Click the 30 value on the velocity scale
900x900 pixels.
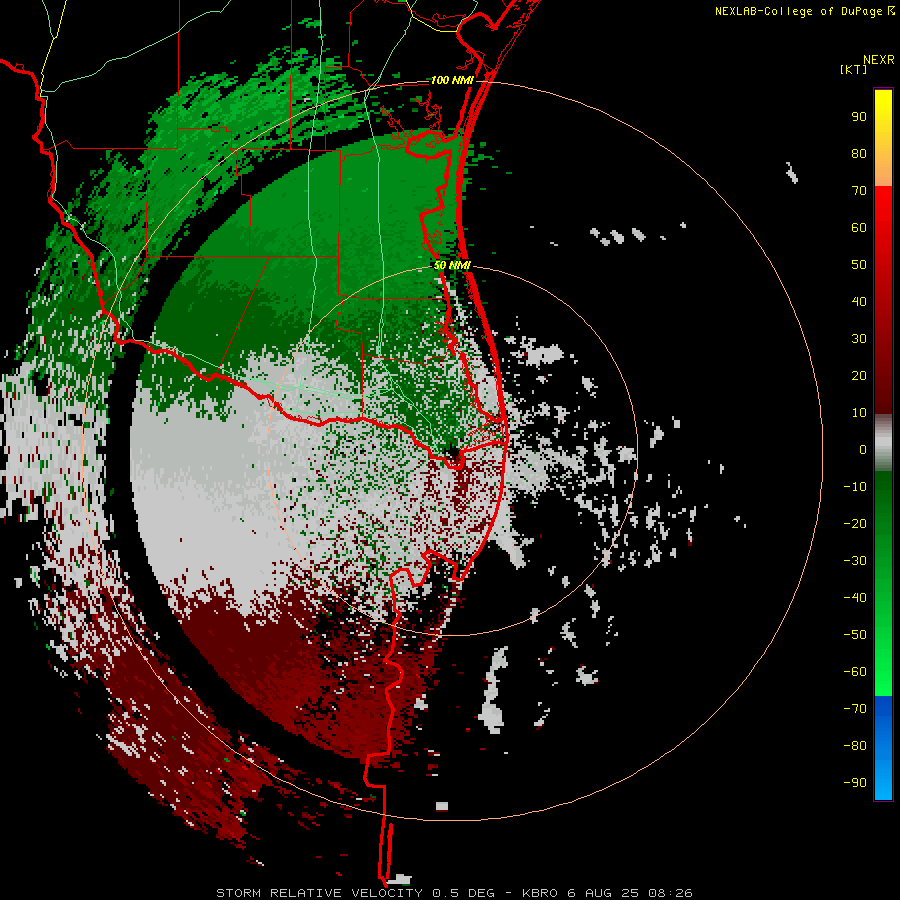pos(859,339)
